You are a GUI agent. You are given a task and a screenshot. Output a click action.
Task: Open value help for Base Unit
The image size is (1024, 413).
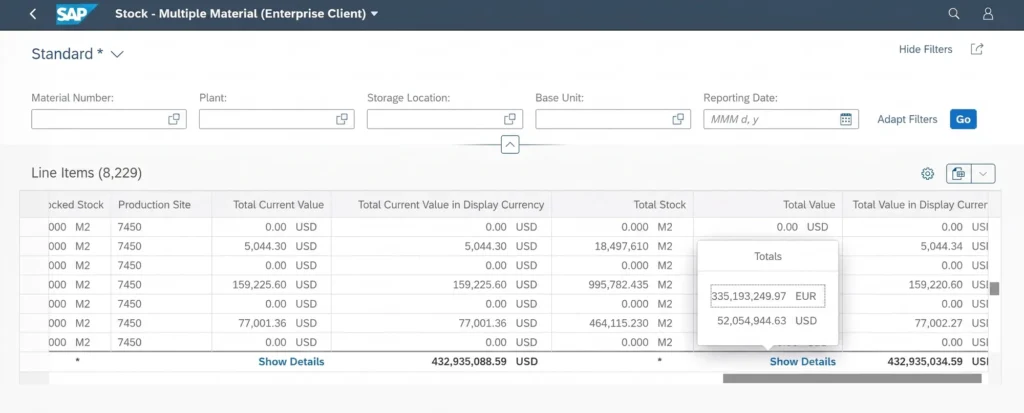click(x=678, y=119)
